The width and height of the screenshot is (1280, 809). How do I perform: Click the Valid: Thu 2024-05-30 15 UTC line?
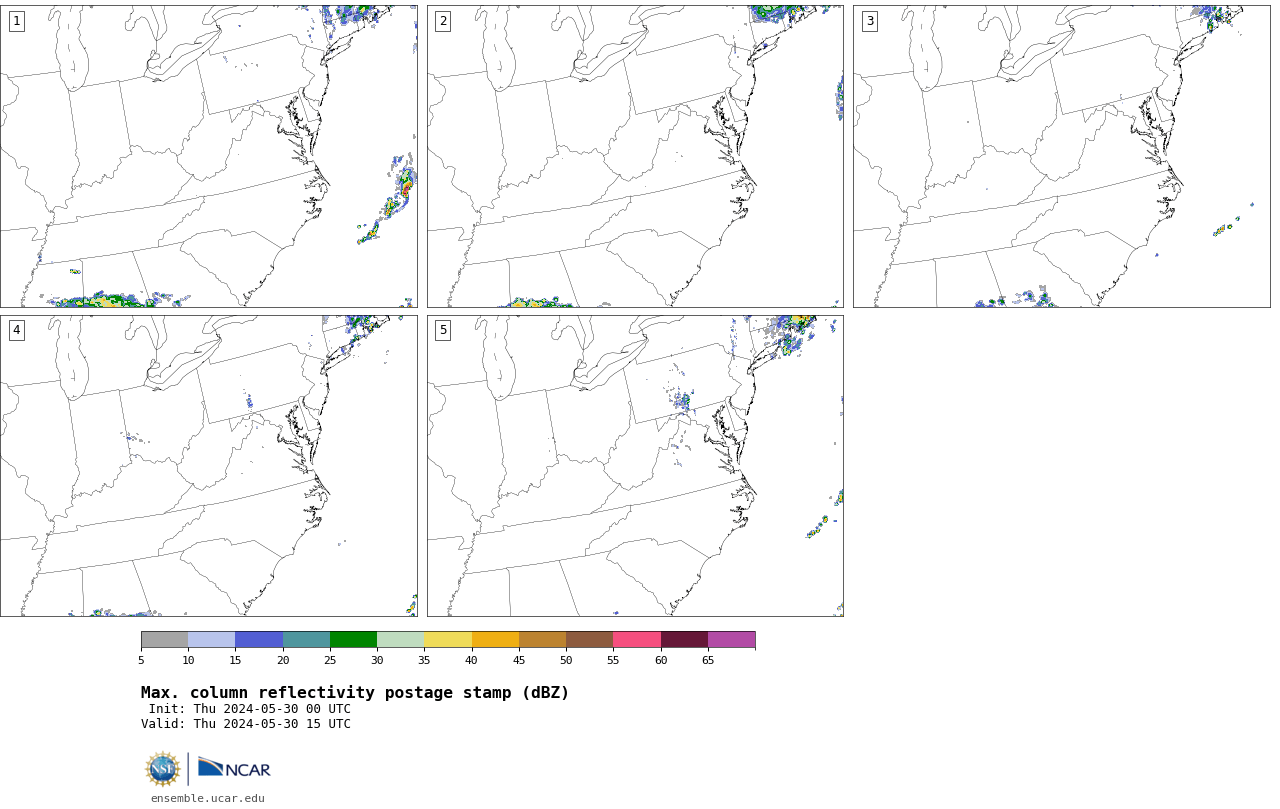(x=246, y=724)
